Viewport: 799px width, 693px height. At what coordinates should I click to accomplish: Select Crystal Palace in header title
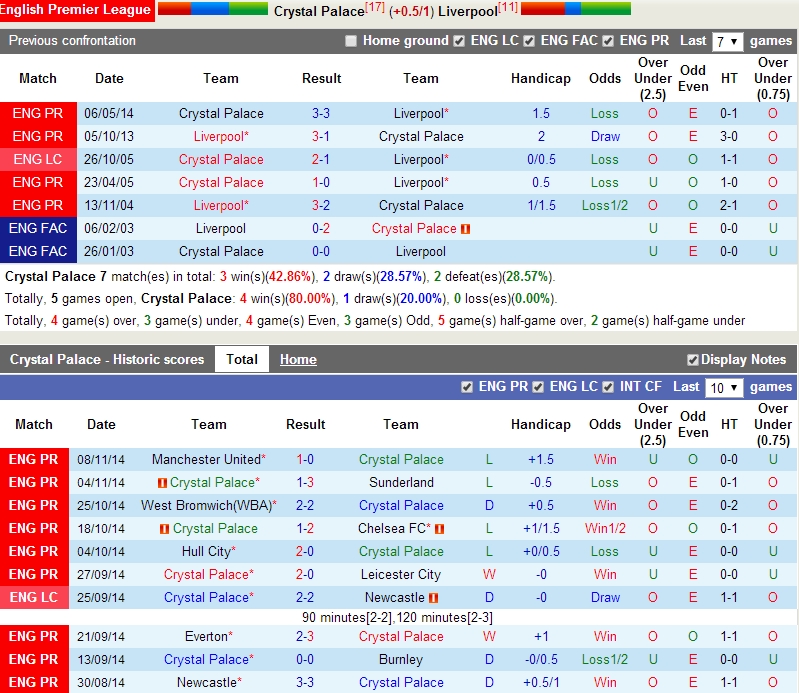click(319, 11)
